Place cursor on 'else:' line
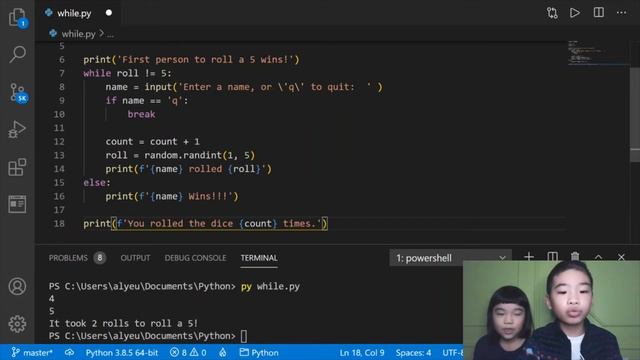Viewport: 640px width, 360px height. tap(97, 182)
